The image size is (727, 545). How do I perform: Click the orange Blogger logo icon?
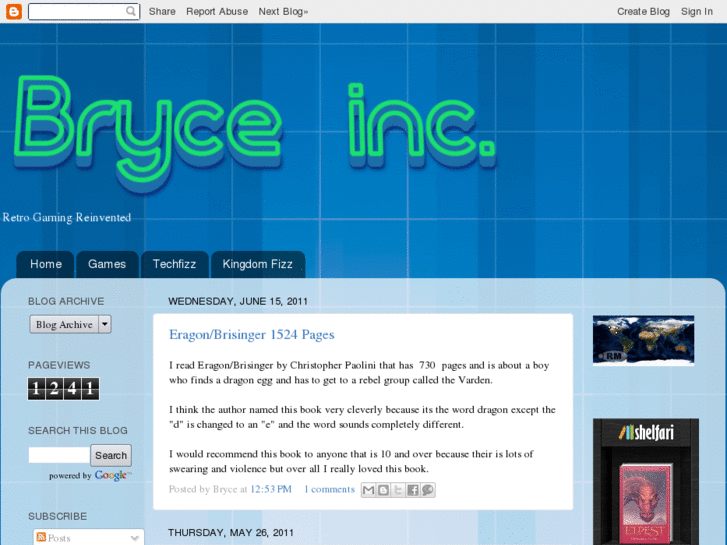(14, 12)
